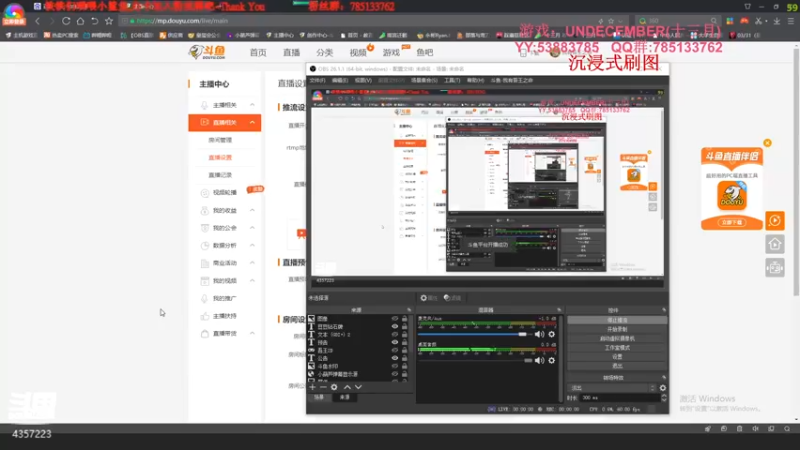This screenshot has width=800, height=450.
Task: Open transition properties gear beside 淡出
Action: pos(662,388)
